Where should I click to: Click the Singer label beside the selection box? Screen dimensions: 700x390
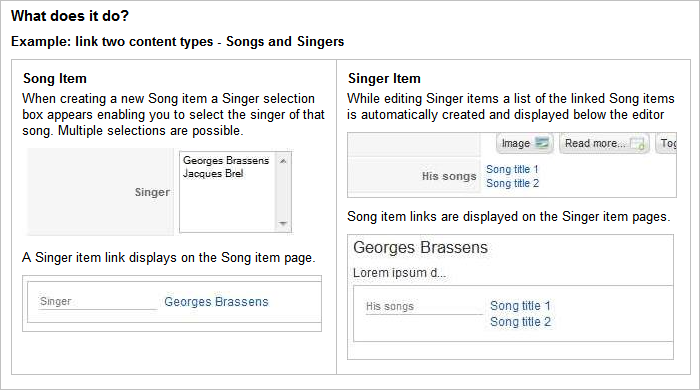click(152, 192)
